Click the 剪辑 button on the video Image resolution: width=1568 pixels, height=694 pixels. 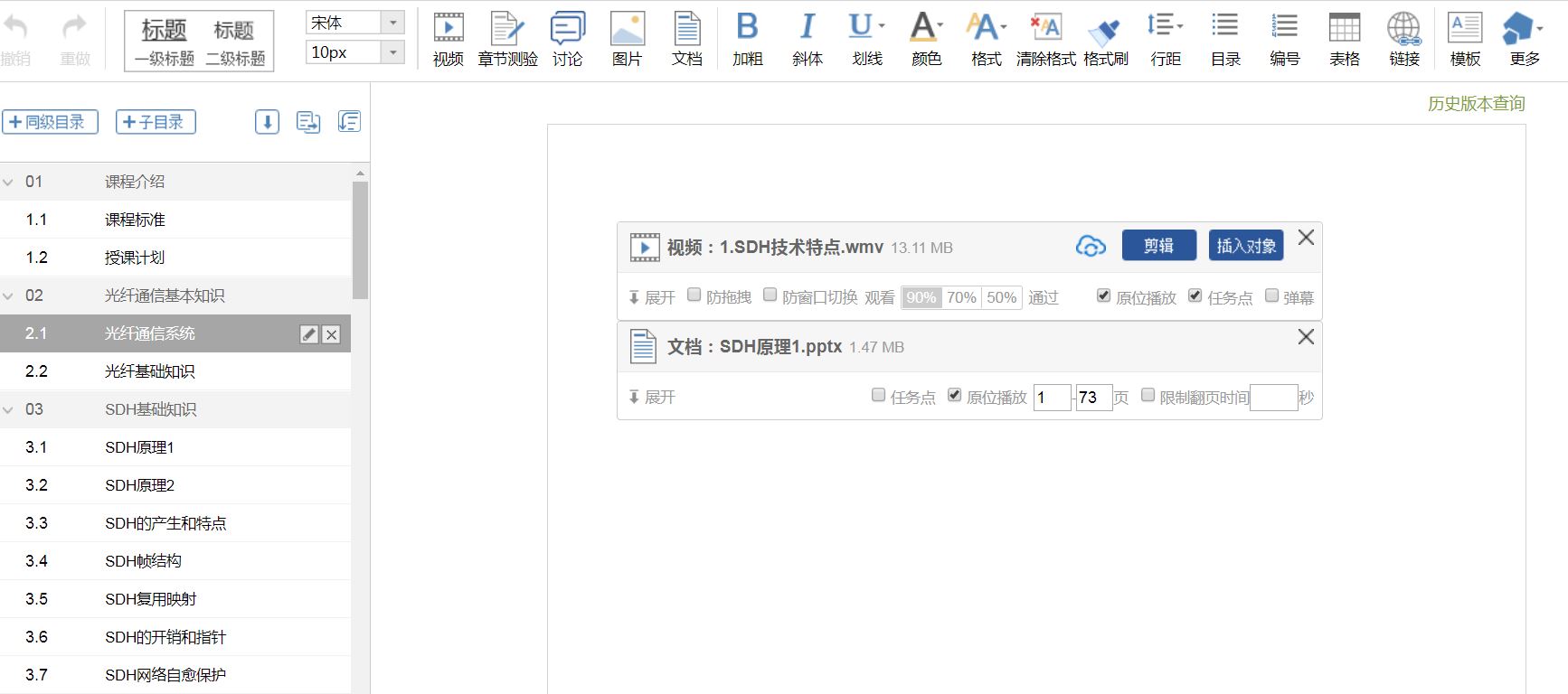click(x=1158, y=245)
